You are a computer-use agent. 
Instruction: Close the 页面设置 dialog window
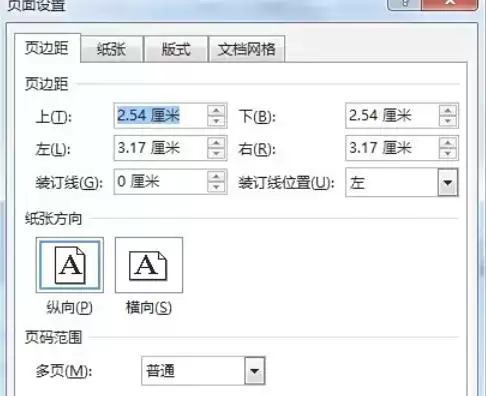point(450,3)
